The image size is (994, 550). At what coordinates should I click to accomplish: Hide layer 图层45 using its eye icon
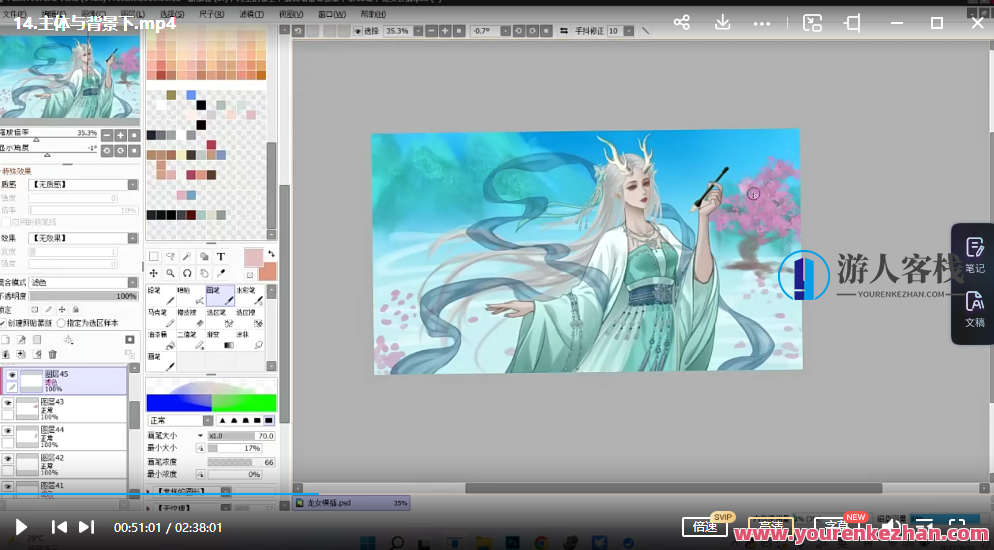(x=12, y=375)
